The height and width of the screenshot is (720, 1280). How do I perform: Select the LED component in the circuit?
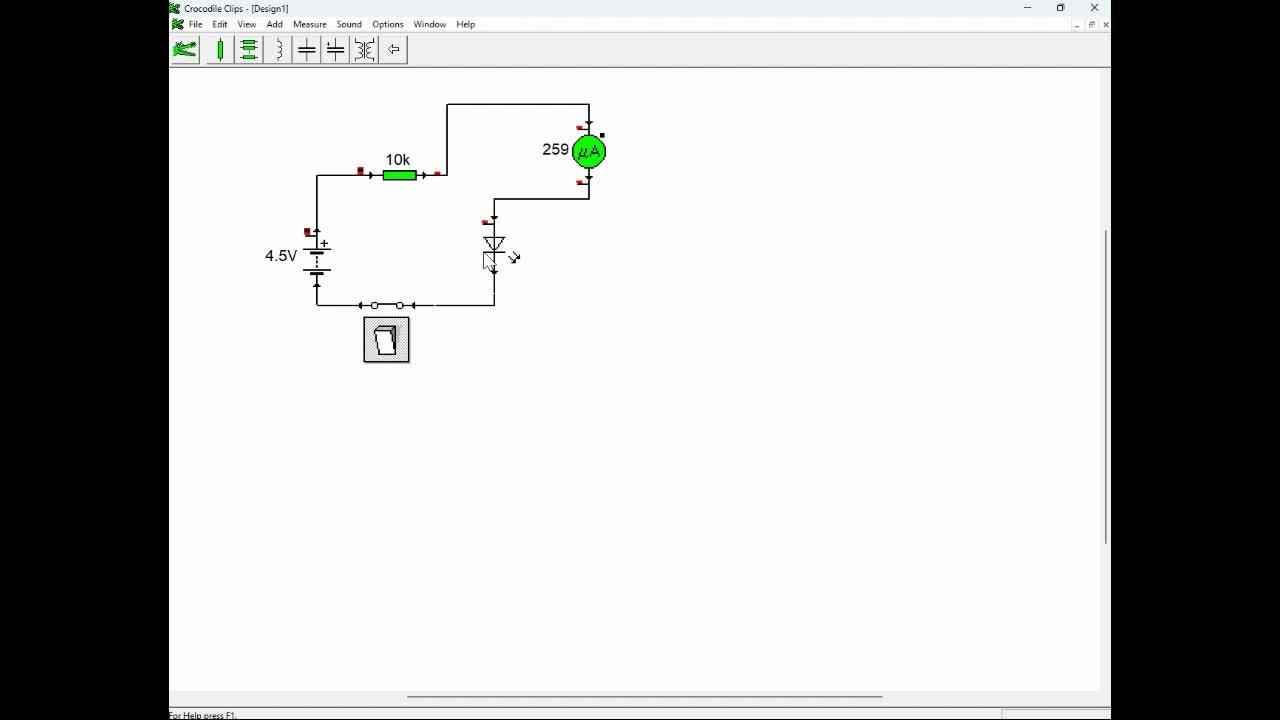click(494, 250)
